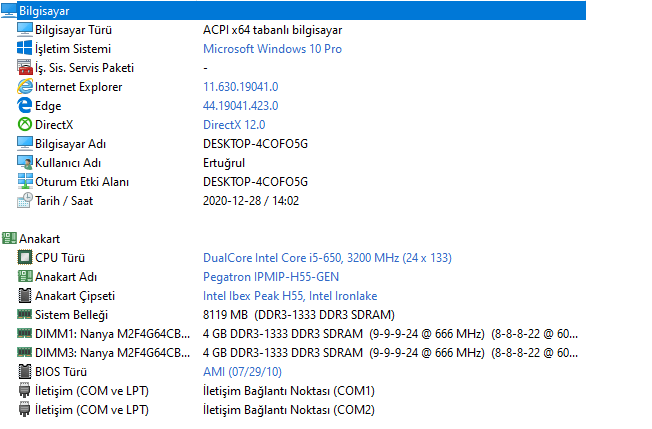652x429 pixels.
Task: Click the ACPI x64 tabanlı bilgisayar value
Action: (272, 30)
